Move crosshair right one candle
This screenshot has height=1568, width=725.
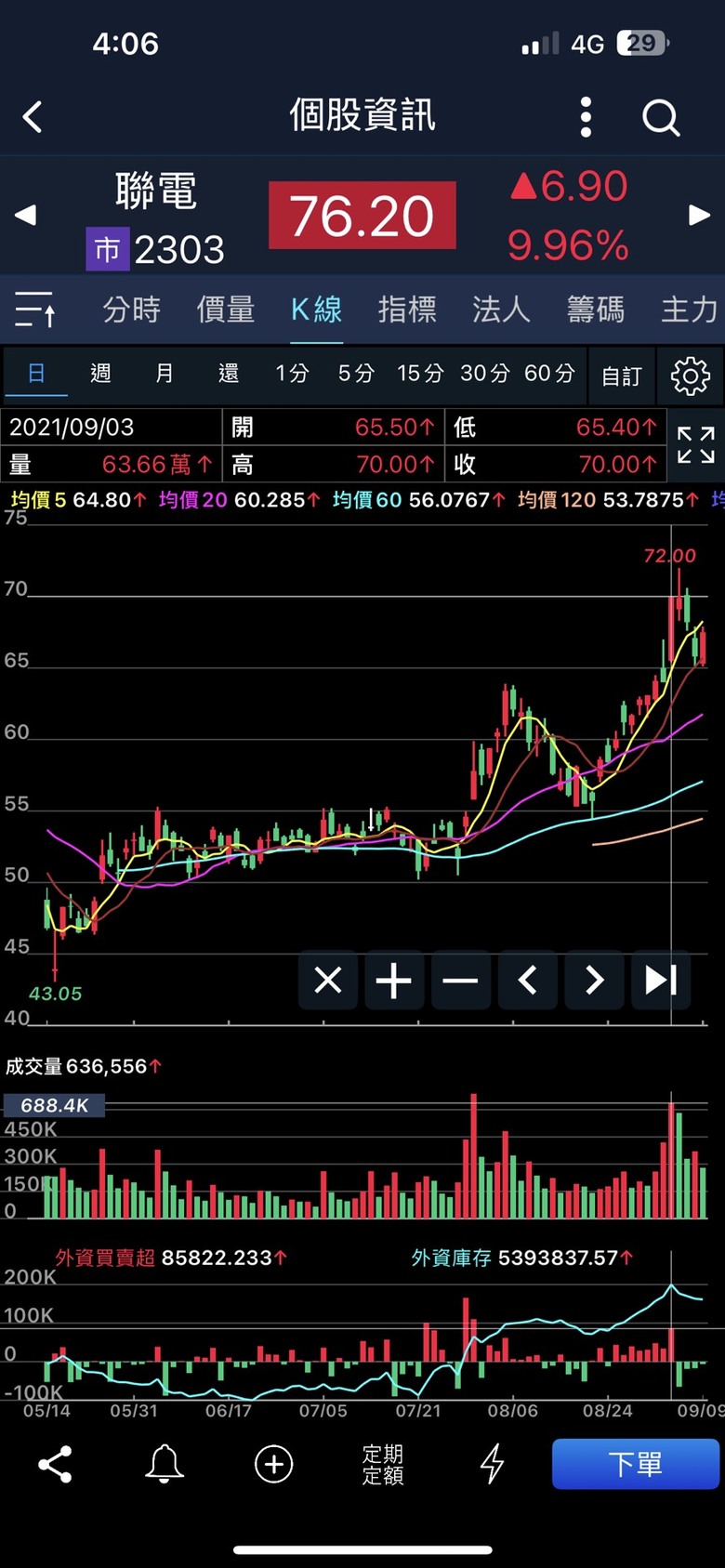click(594, 981)
